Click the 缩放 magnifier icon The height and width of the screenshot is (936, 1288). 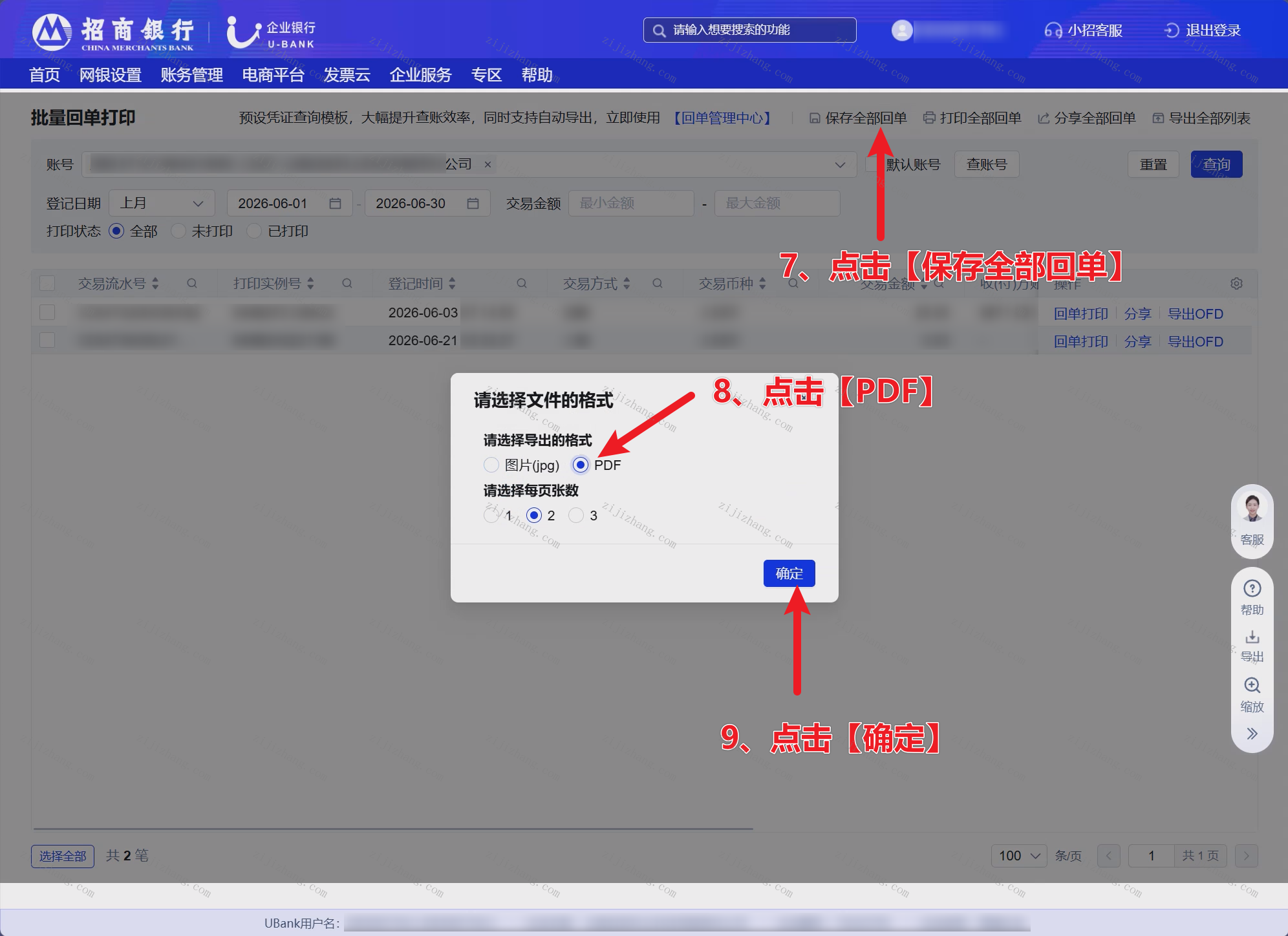pos(1252,685)
